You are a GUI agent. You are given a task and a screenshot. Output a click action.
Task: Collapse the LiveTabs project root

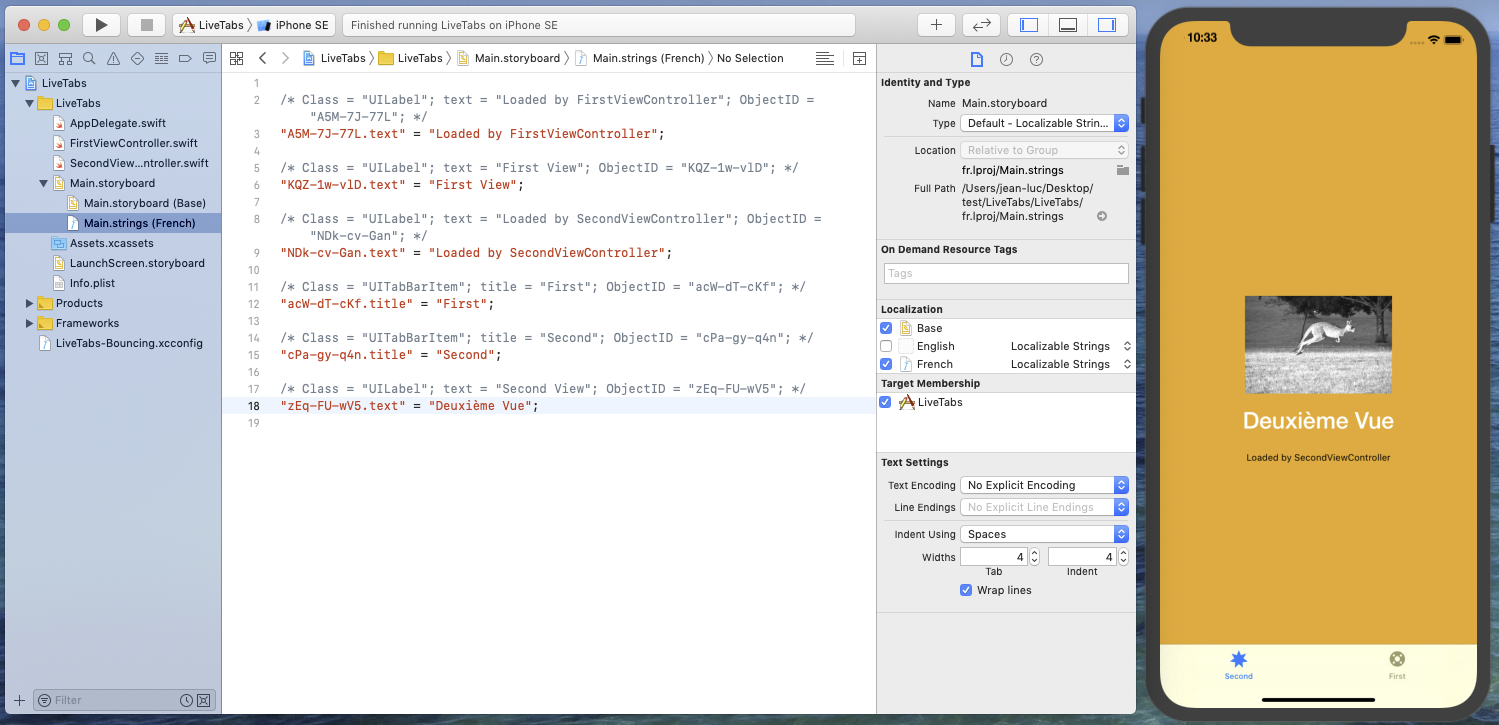point(15,83)
